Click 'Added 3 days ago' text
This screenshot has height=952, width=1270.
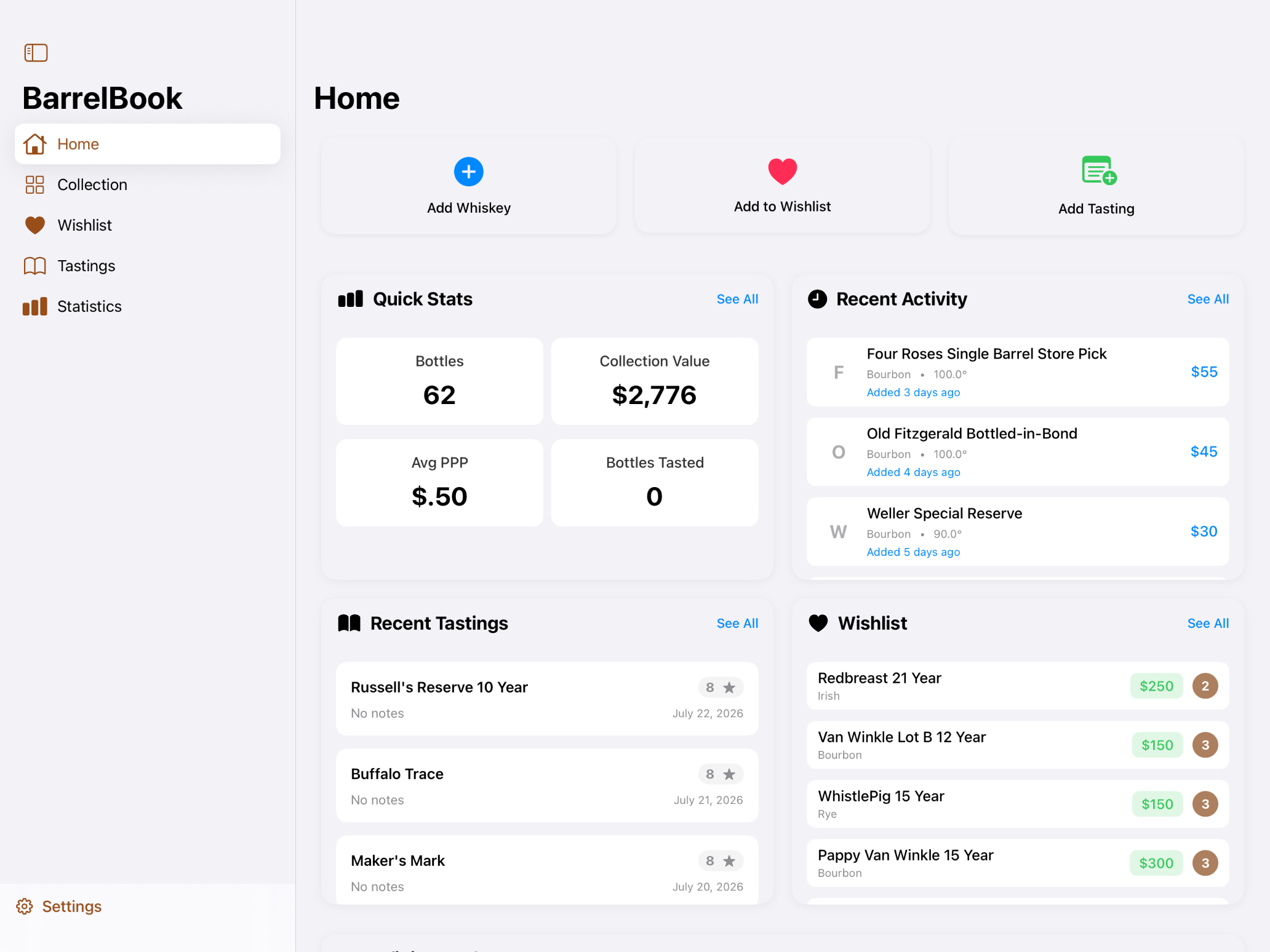(913, 392)
